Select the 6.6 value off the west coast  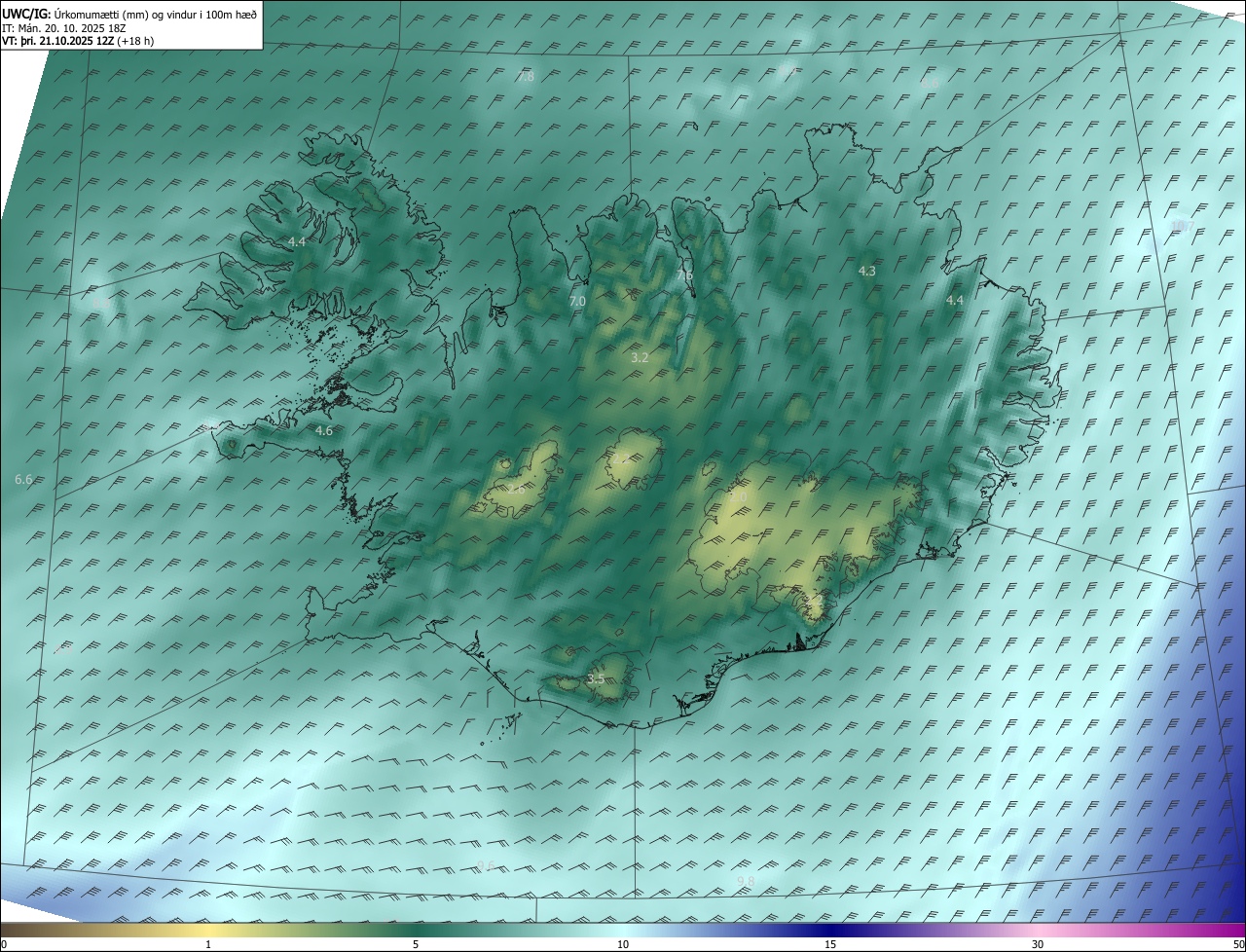(x=24, y=480)
